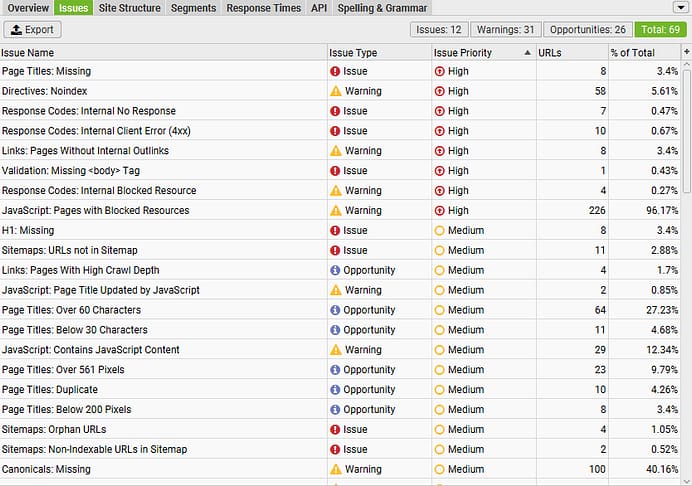The height and width of the screenshot is (486, 692).
Task: Click Issue icon for URLs not in Sitemap
Action: click(335, 250)
